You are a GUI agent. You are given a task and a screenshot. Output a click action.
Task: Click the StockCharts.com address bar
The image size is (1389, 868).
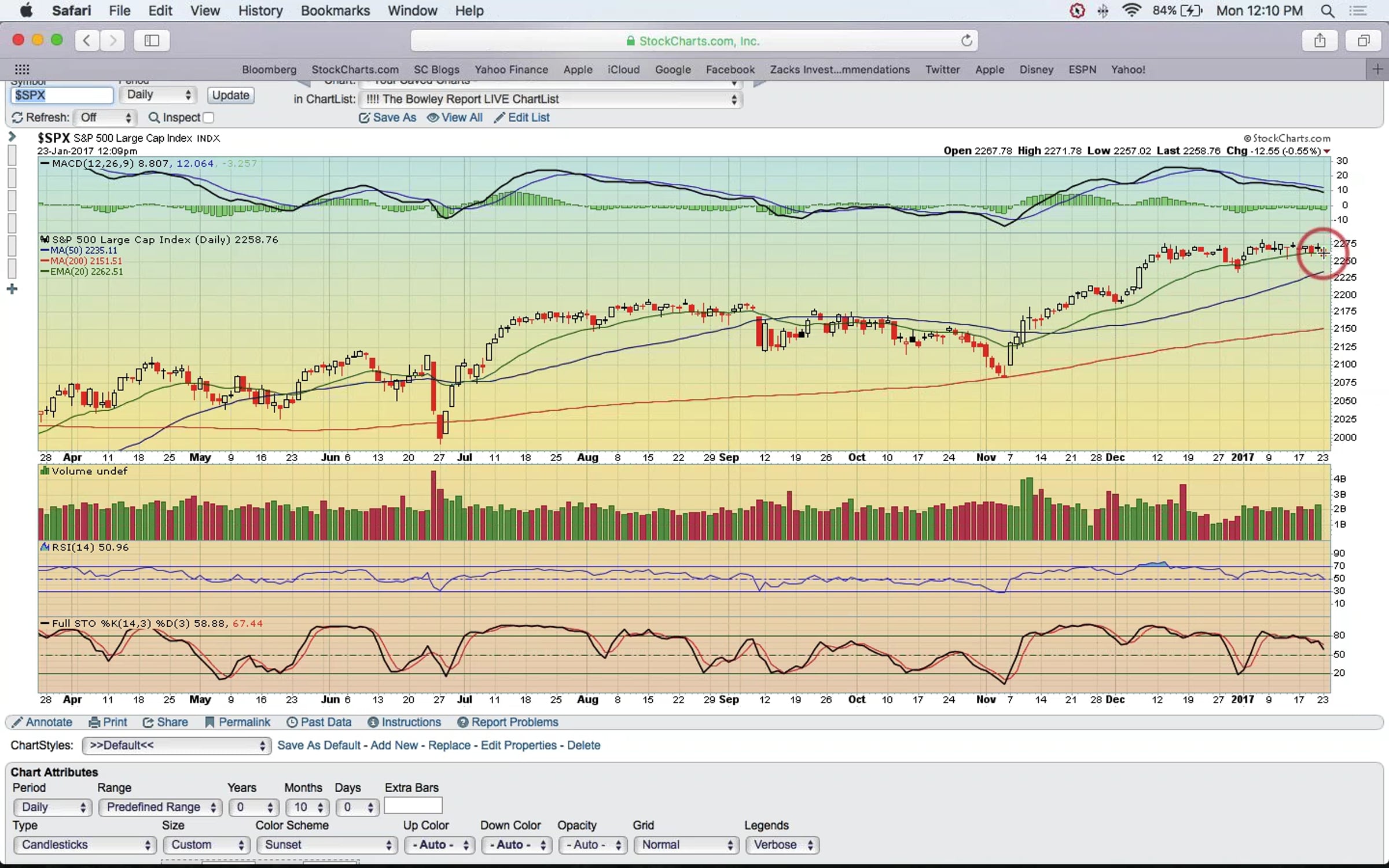(x=694, y=41)
